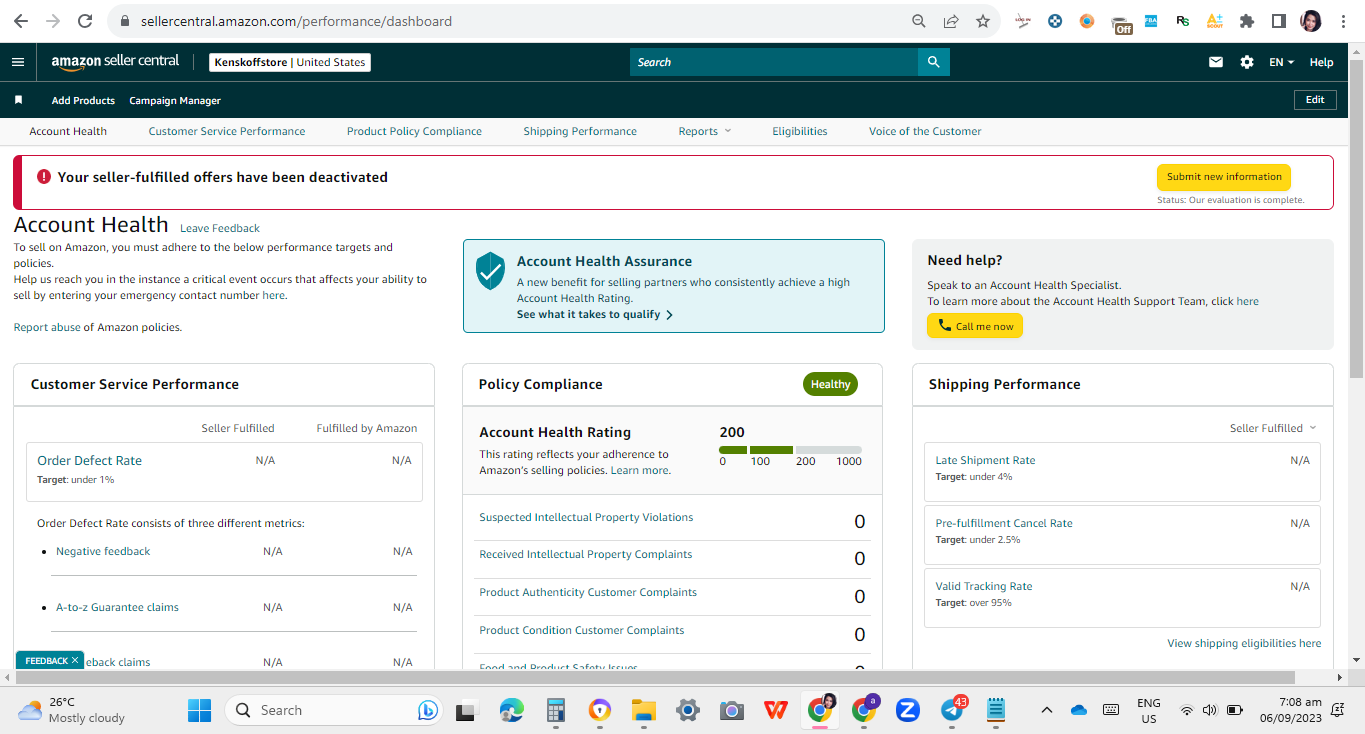Reload the page with the refresh icon
Image resolution: width=1365 pixels, height=734 pixels.
85,21
